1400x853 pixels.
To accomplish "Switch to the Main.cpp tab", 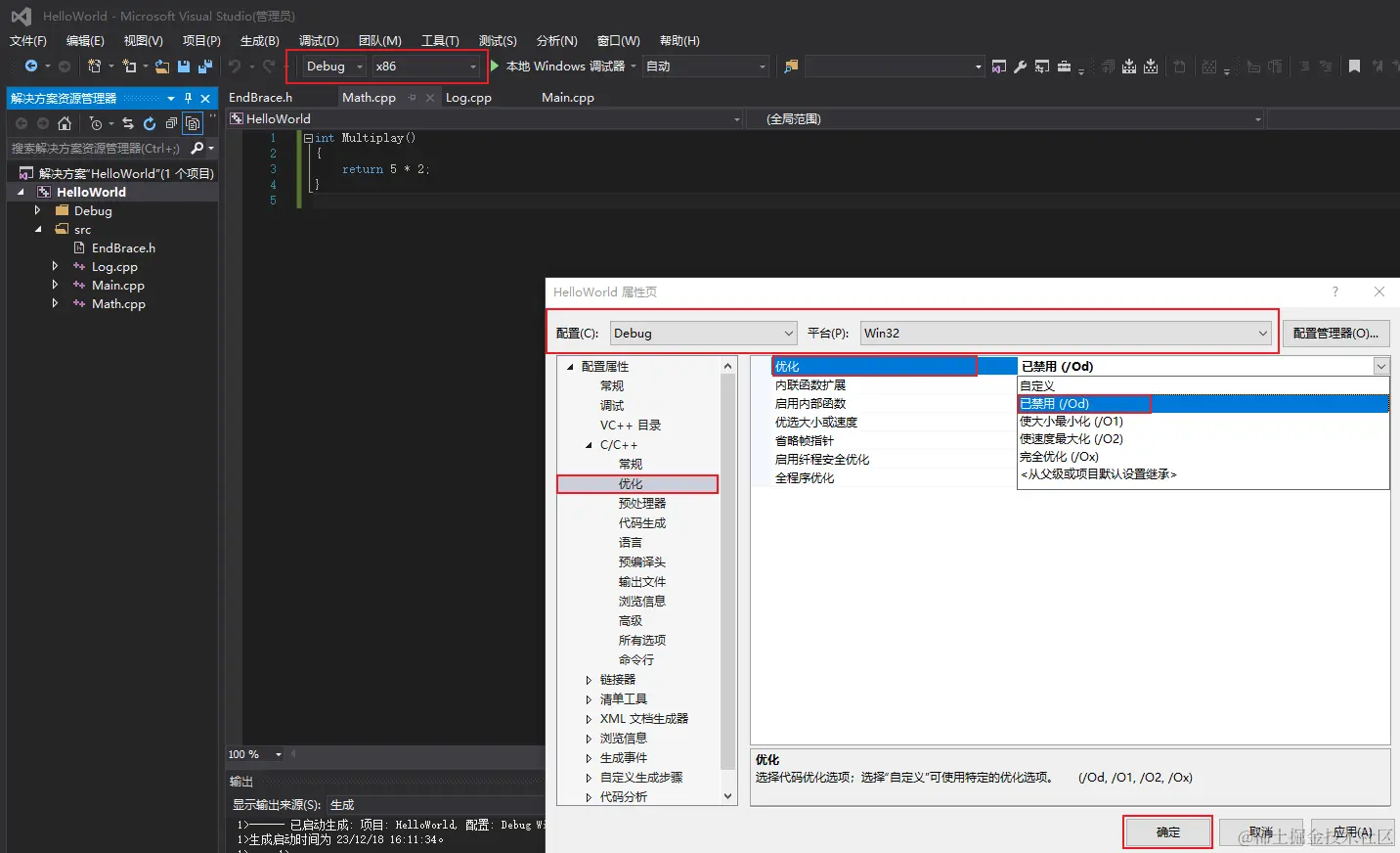I will (x=568, y=98).
